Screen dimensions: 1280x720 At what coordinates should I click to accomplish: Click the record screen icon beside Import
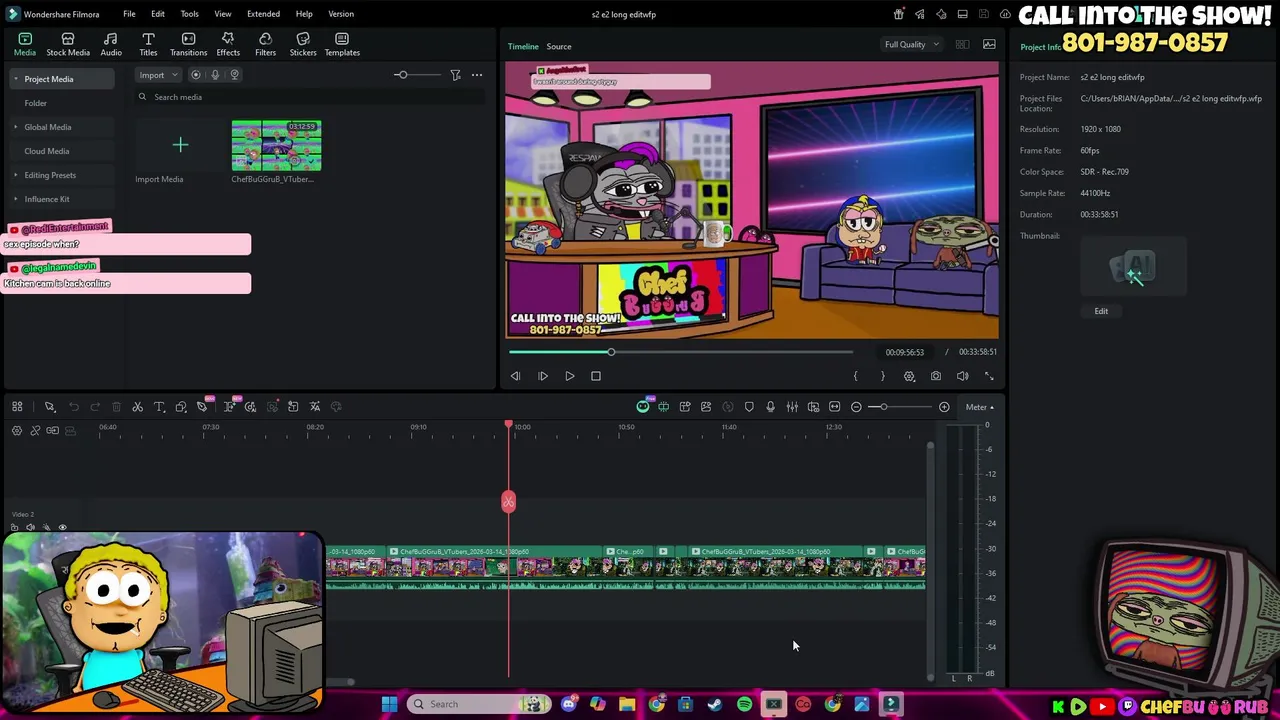point(196,75)
